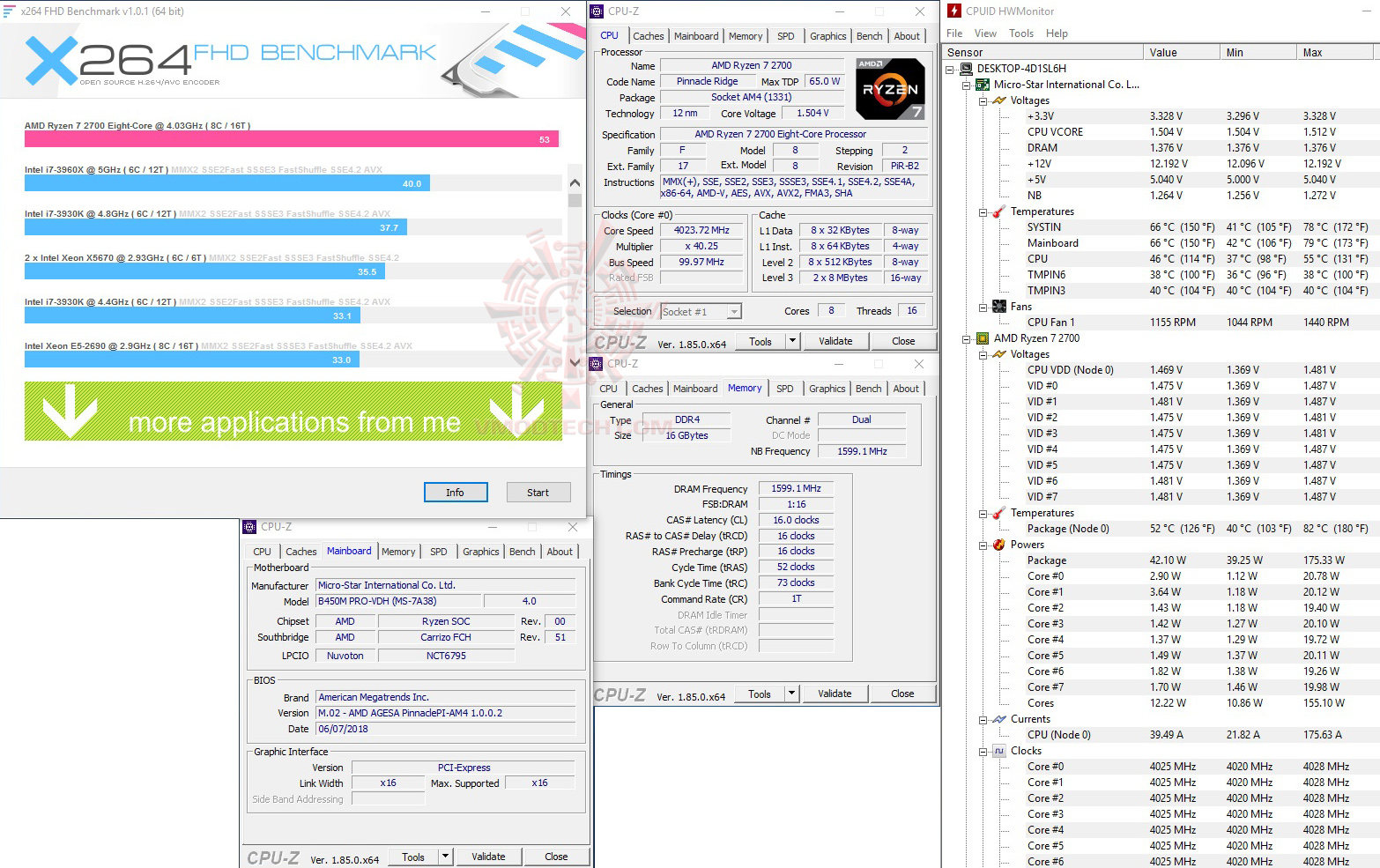
Task: Open the Tools dropdown arrow in CPU-Z
Action: click(791, 340)
